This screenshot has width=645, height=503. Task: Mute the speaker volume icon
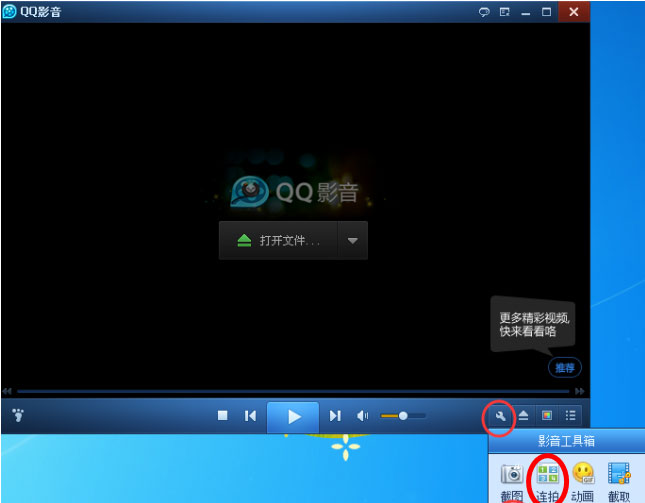363,416
